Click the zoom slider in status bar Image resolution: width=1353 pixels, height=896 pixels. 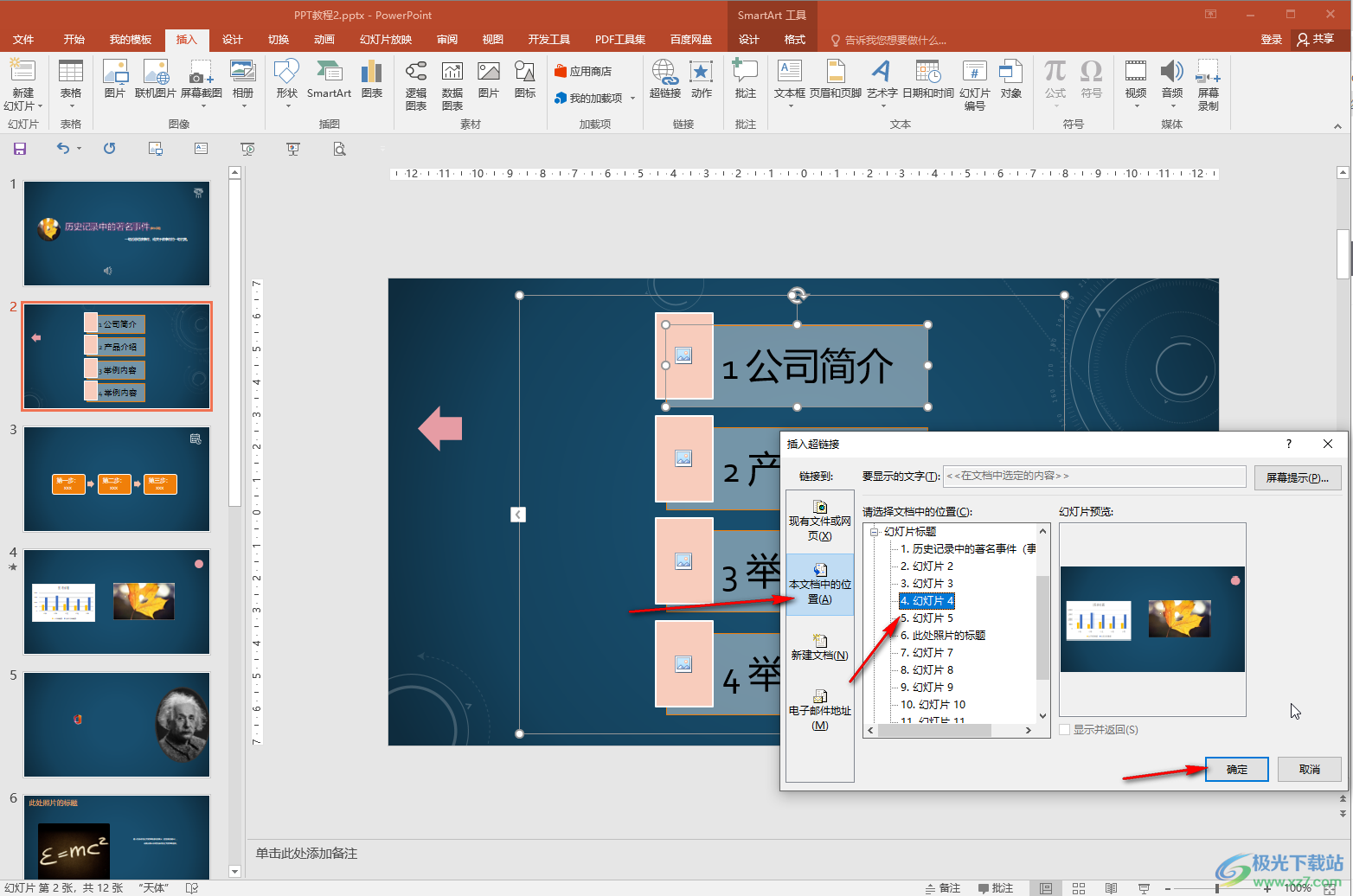coord(1217,888)
